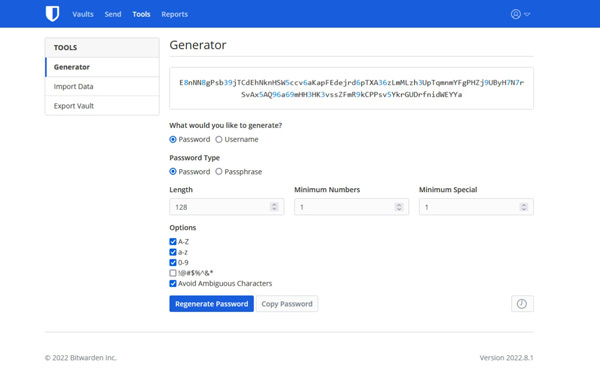Click Copy Password button
The height and width of the screenshot is (376, 600).
point(287,304)
